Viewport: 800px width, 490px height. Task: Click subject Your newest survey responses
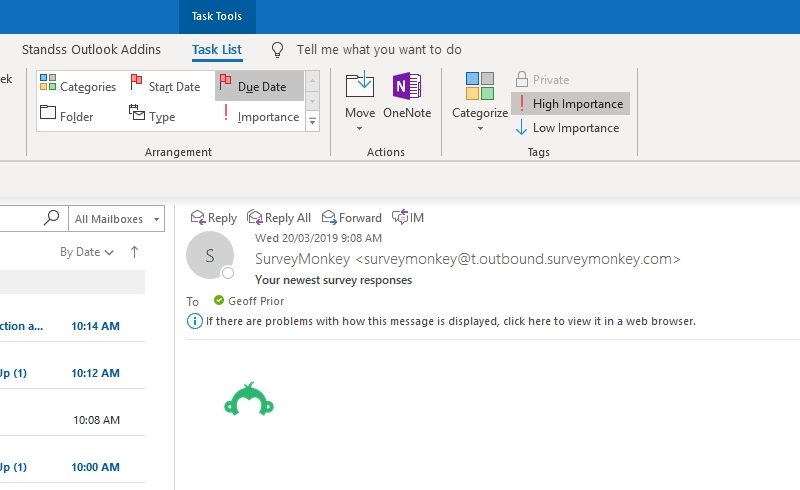coord(334,280)
